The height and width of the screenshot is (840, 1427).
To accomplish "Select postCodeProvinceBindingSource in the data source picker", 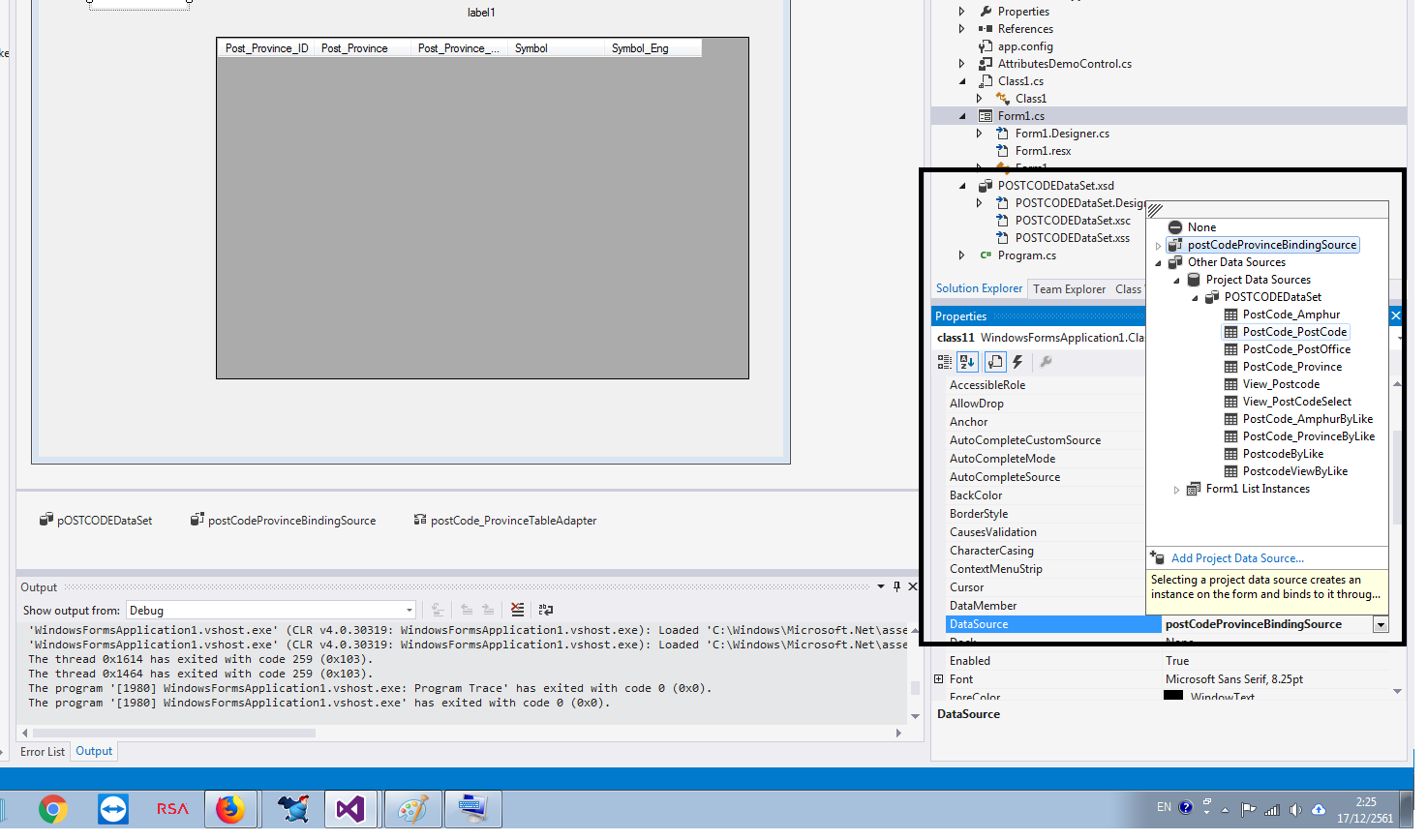I will 1272,245.
